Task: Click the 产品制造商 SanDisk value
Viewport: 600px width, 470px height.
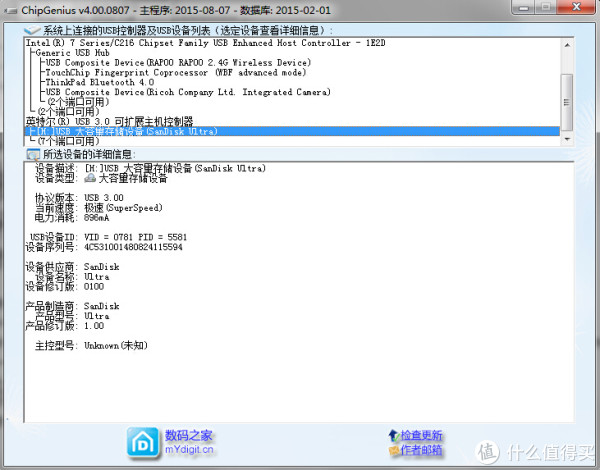Action: [102, 306]
